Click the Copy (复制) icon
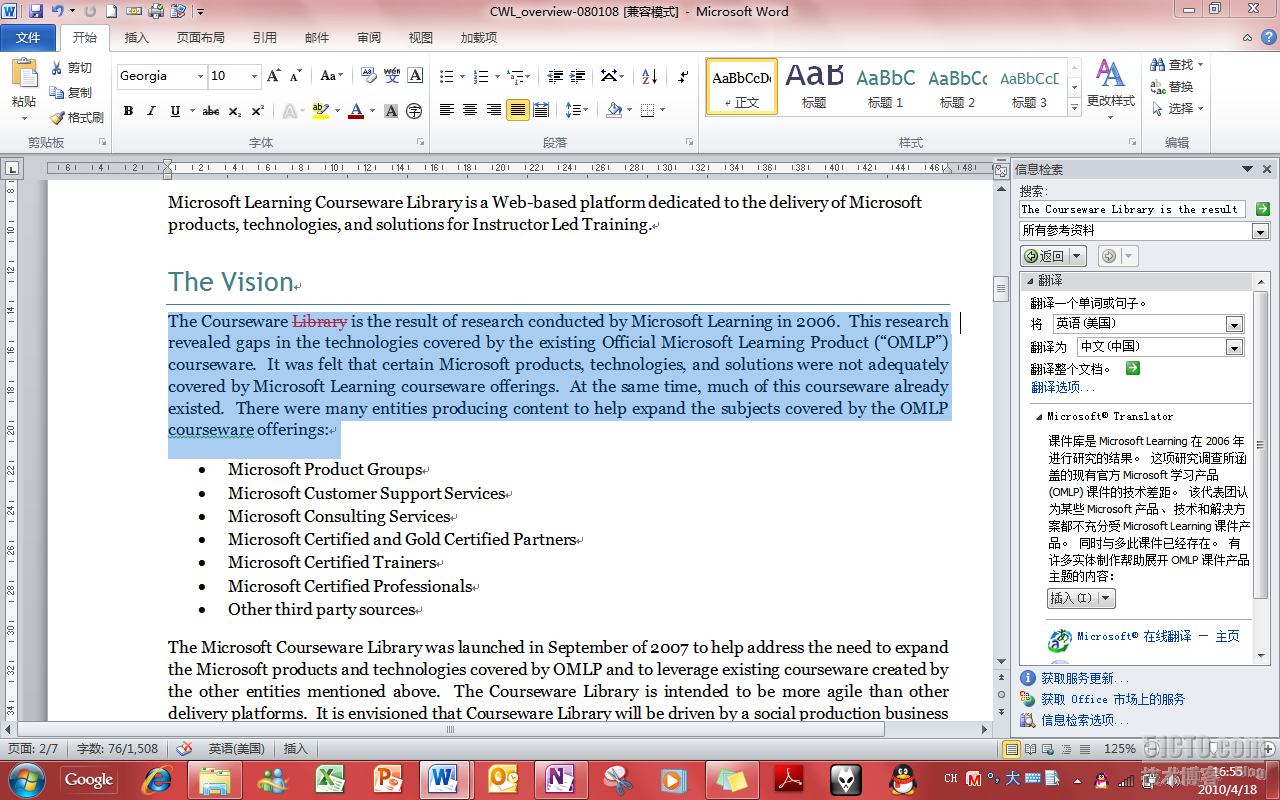Image resolution: width=1280 pixels, height=800 pixels. (57, 92)
